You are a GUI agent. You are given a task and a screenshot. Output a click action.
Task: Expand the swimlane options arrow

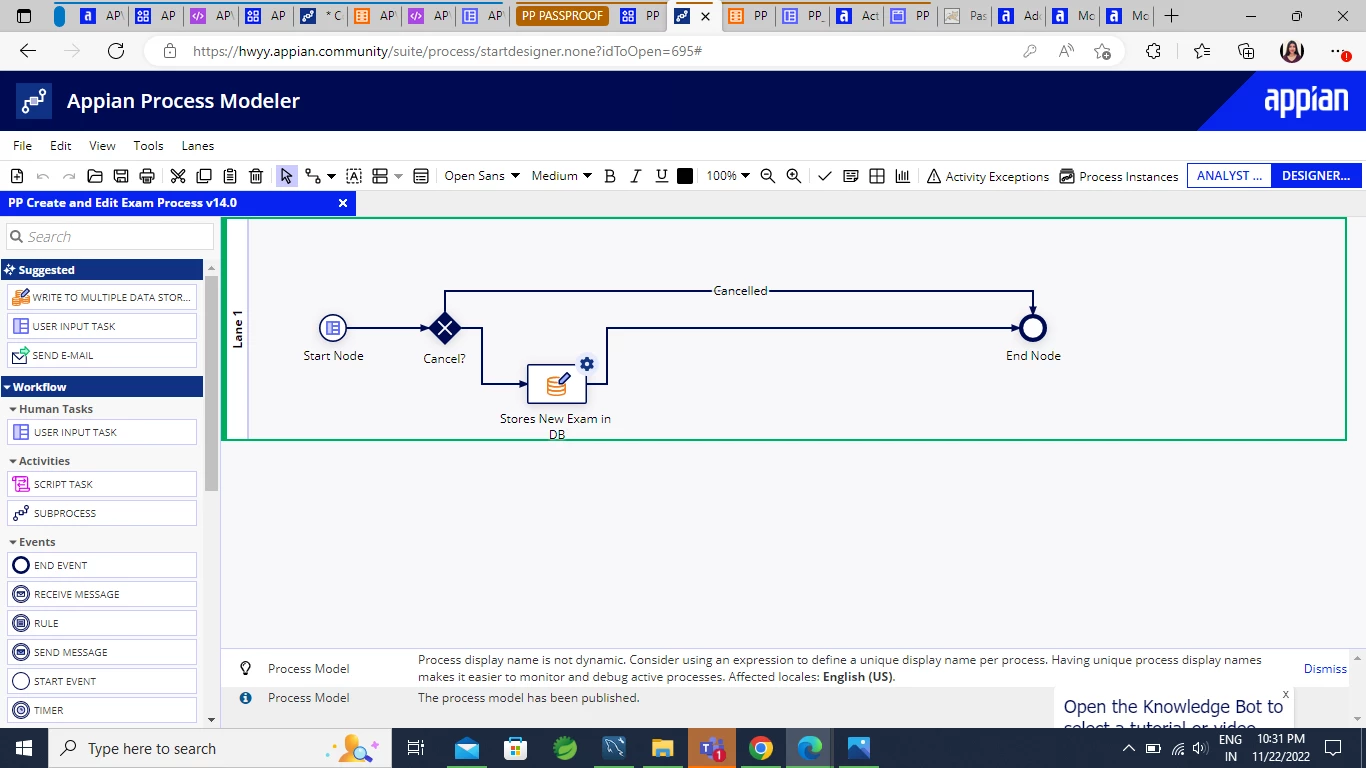coord(398,176)
